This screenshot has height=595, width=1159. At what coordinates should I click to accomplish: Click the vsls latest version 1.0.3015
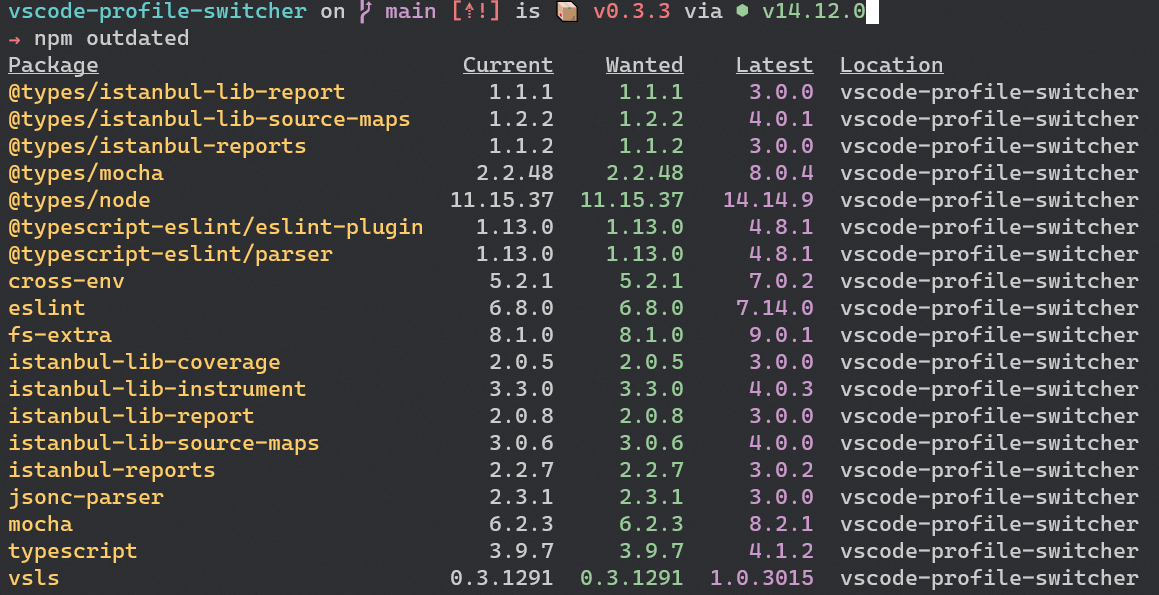tap(761, 578)
